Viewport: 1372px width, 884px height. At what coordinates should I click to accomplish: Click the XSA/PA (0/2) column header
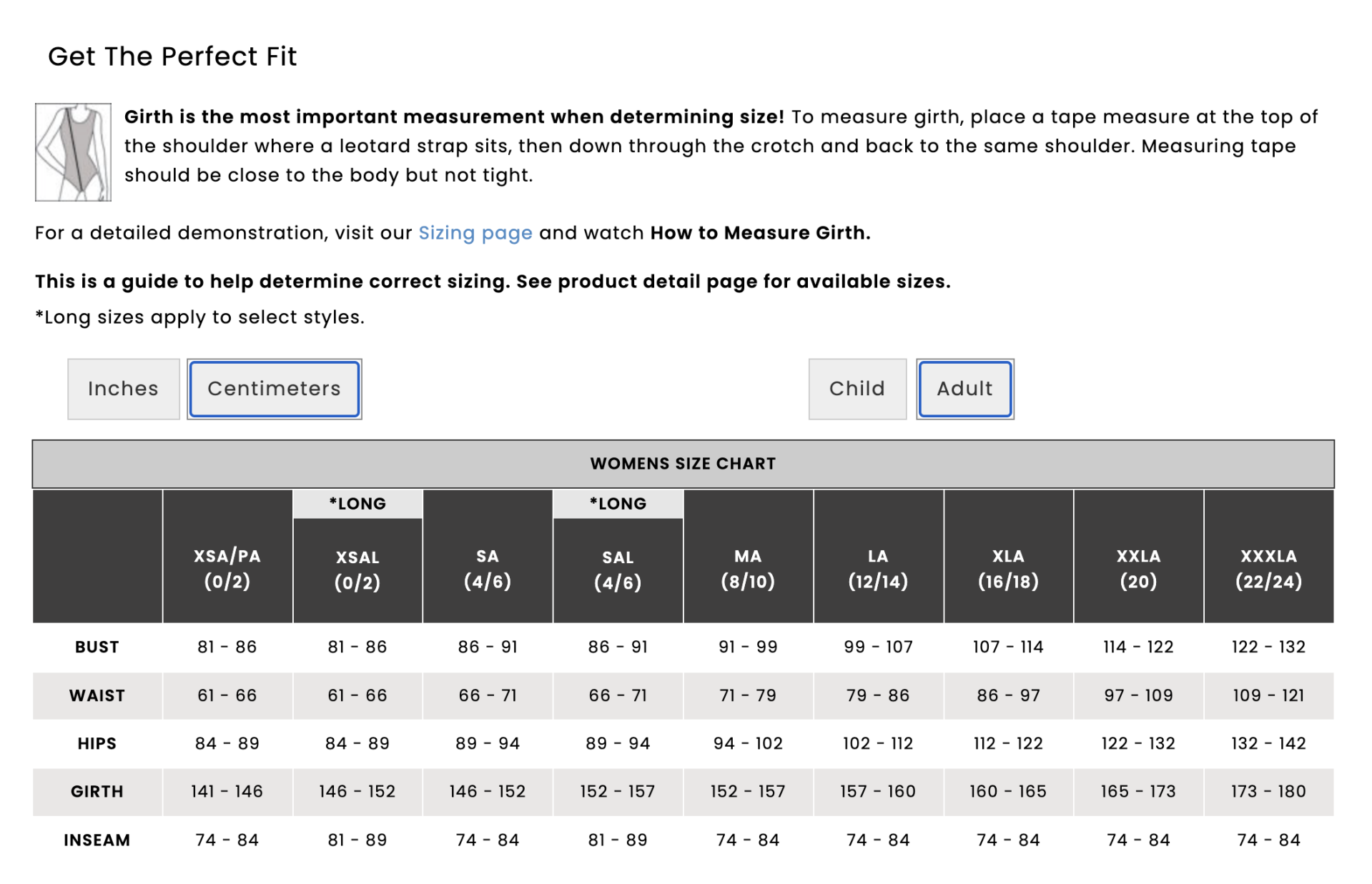[227, 569]
